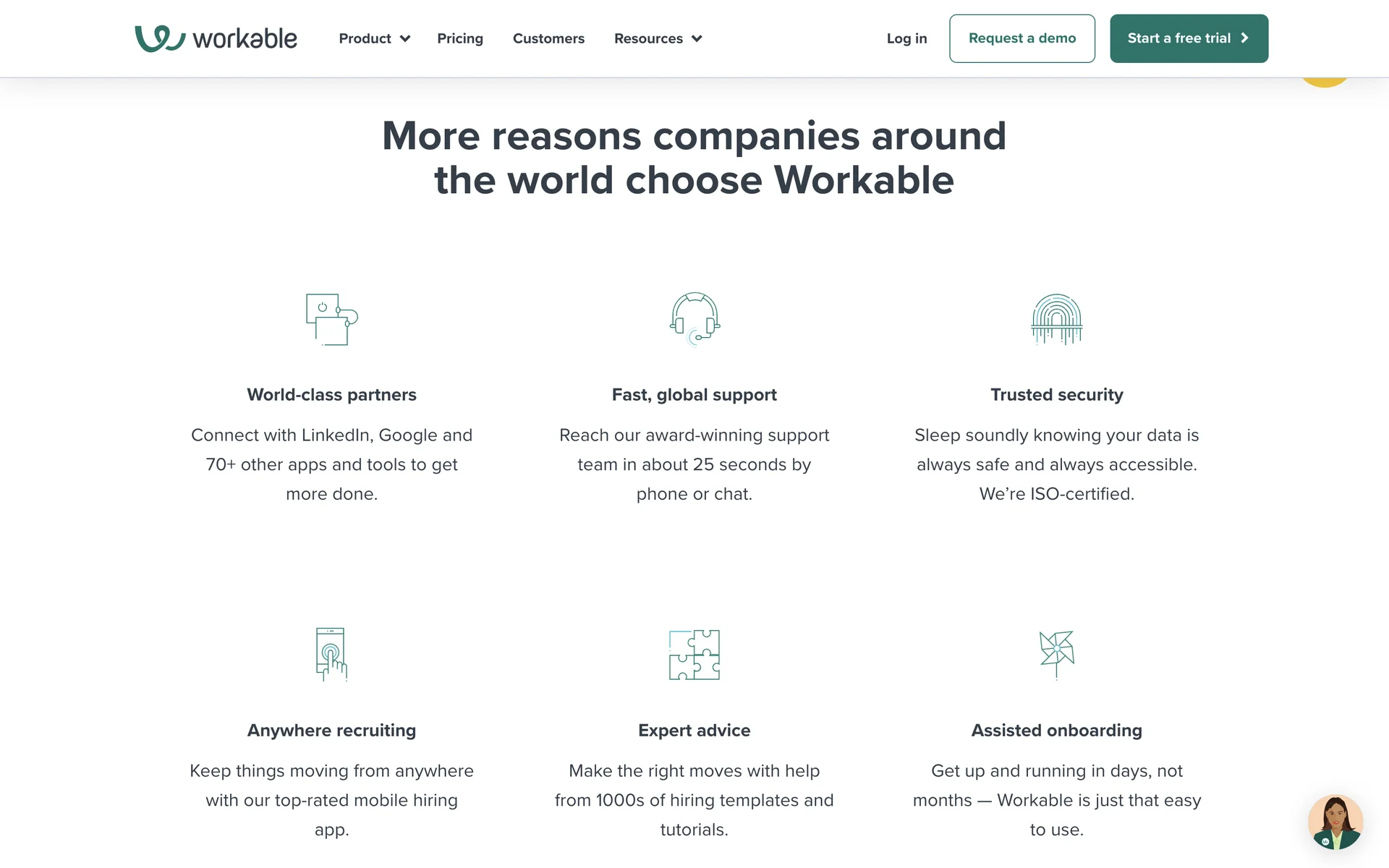The width and height of the screenshot is (1389, 868).
Task: Click the mobile phone touch icon
Action: (x=331, y=654)
